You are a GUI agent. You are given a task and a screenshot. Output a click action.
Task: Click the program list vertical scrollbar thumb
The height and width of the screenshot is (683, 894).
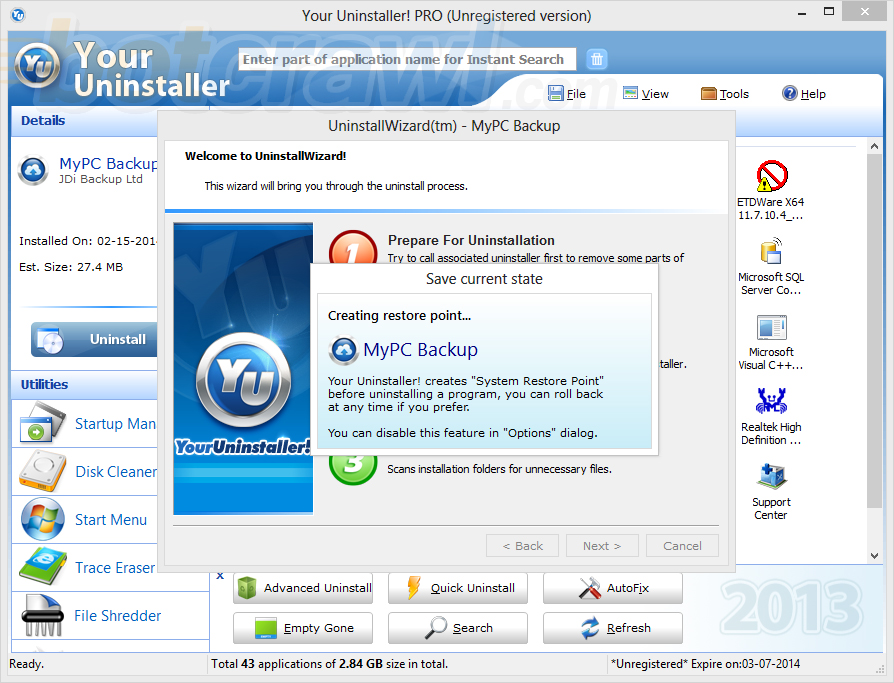(874, 331)
